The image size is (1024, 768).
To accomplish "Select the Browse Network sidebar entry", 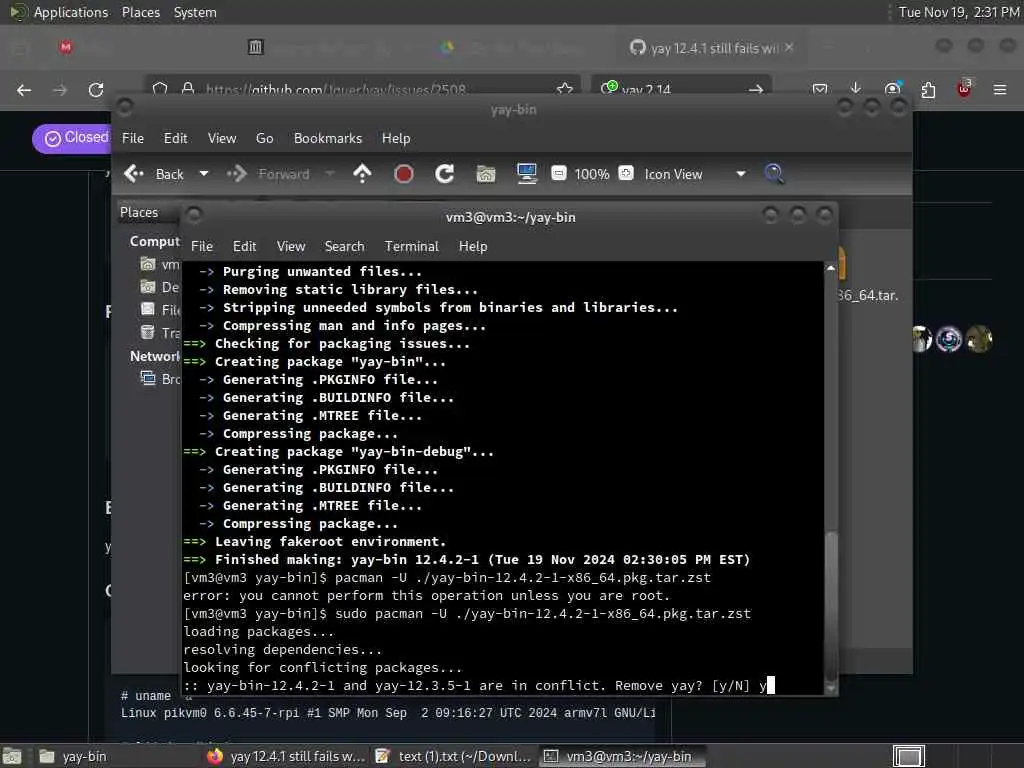I will click(x=161, y=379).
